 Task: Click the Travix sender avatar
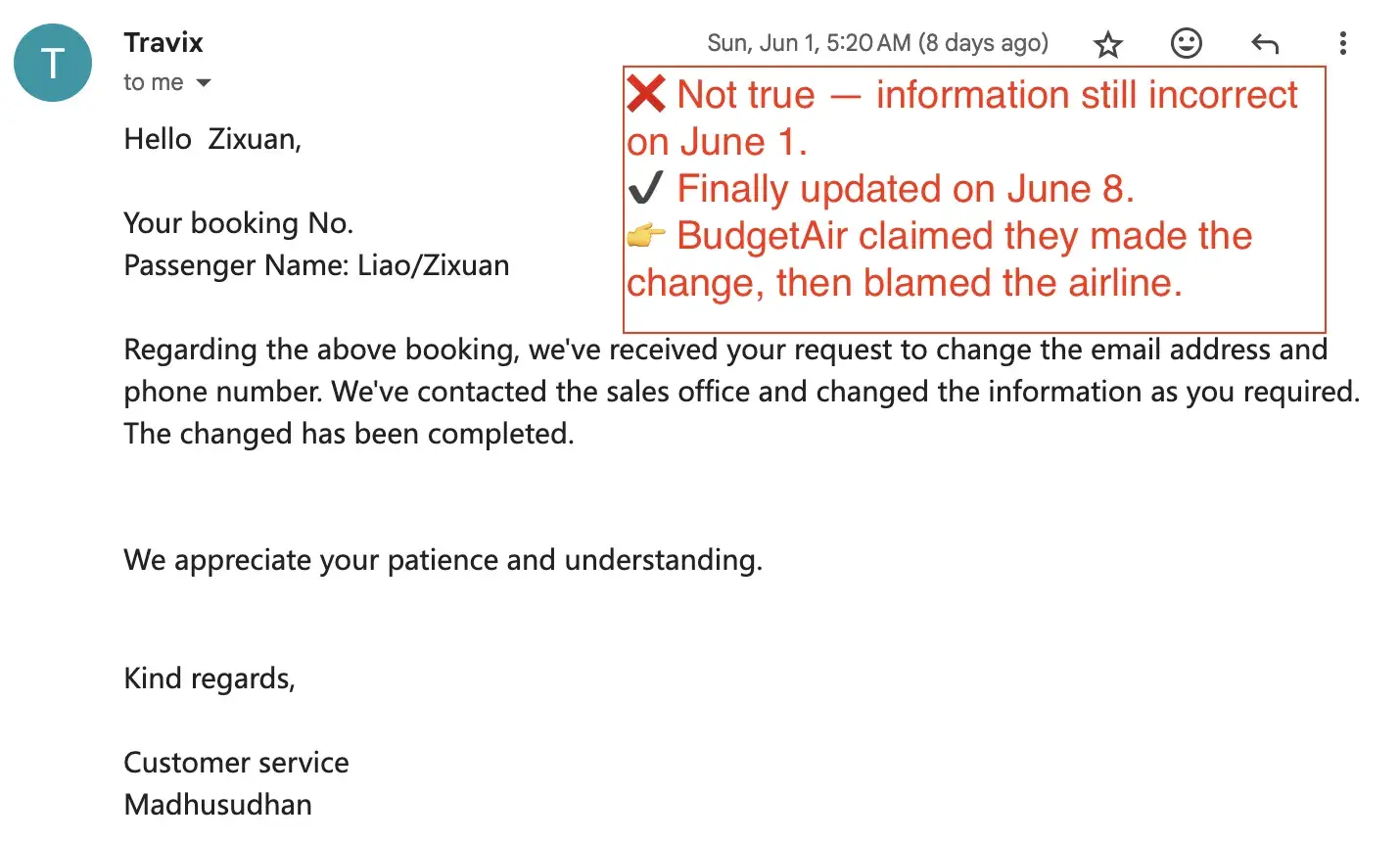[53, 63]
